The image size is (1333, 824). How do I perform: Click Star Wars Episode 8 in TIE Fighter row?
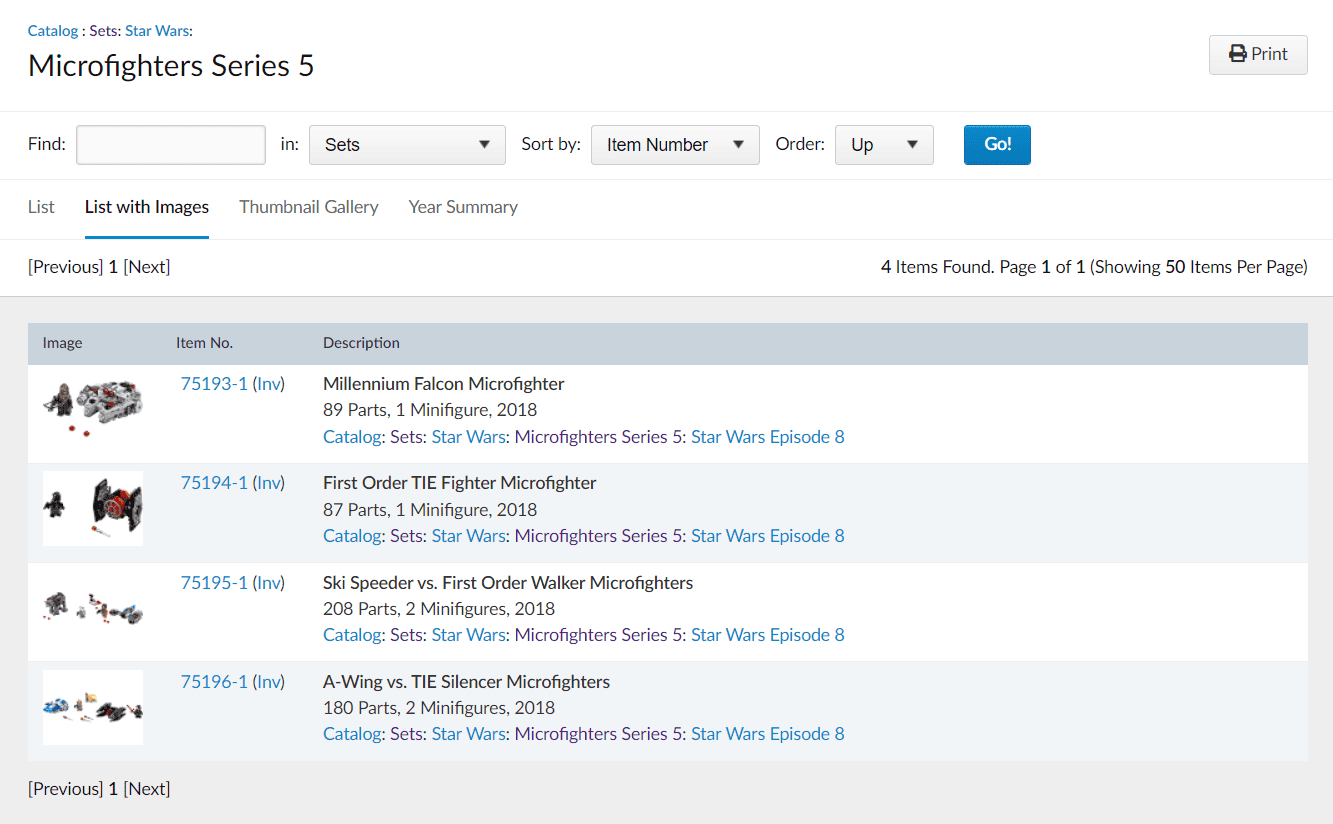click(768, 536)
